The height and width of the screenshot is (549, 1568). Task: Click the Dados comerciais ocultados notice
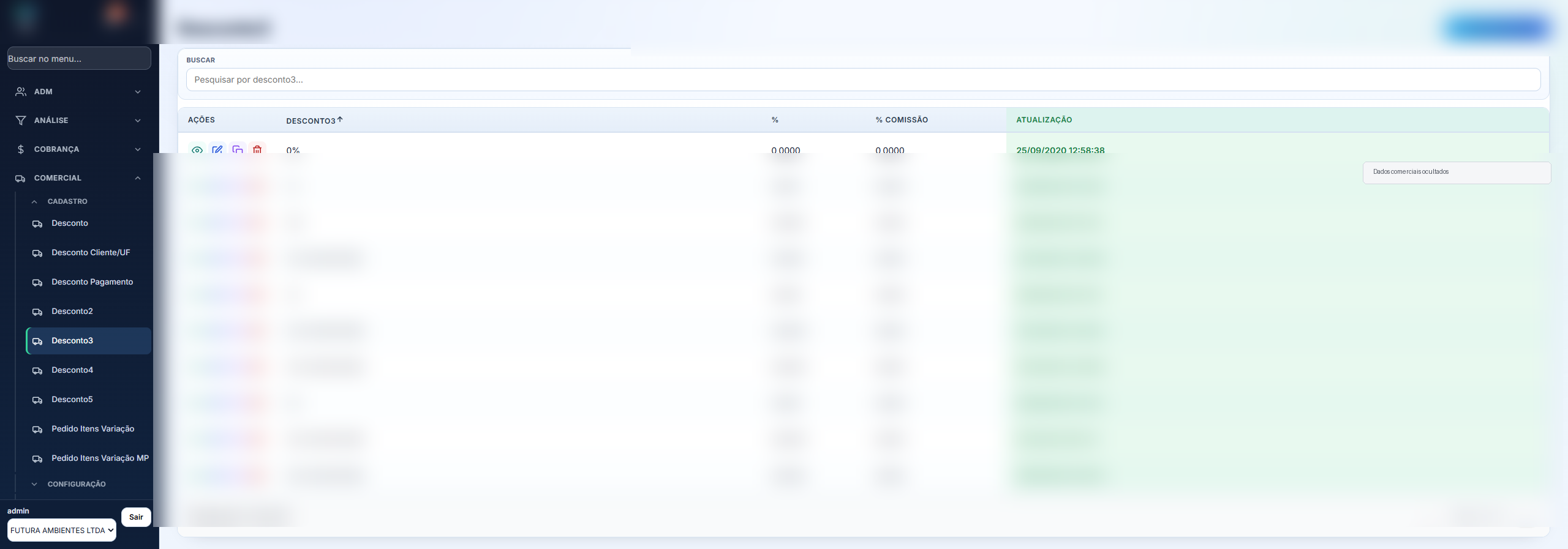pyautogui.click(x=1457, y=173)
